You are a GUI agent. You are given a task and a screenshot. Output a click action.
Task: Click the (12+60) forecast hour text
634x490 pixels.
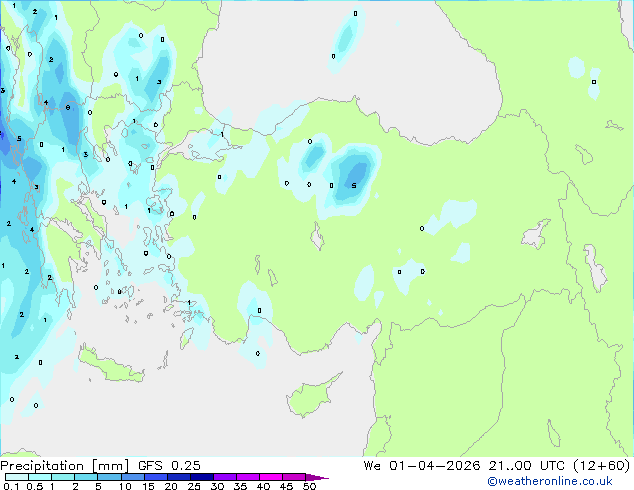pyautogui.click(x=601, y=466)
